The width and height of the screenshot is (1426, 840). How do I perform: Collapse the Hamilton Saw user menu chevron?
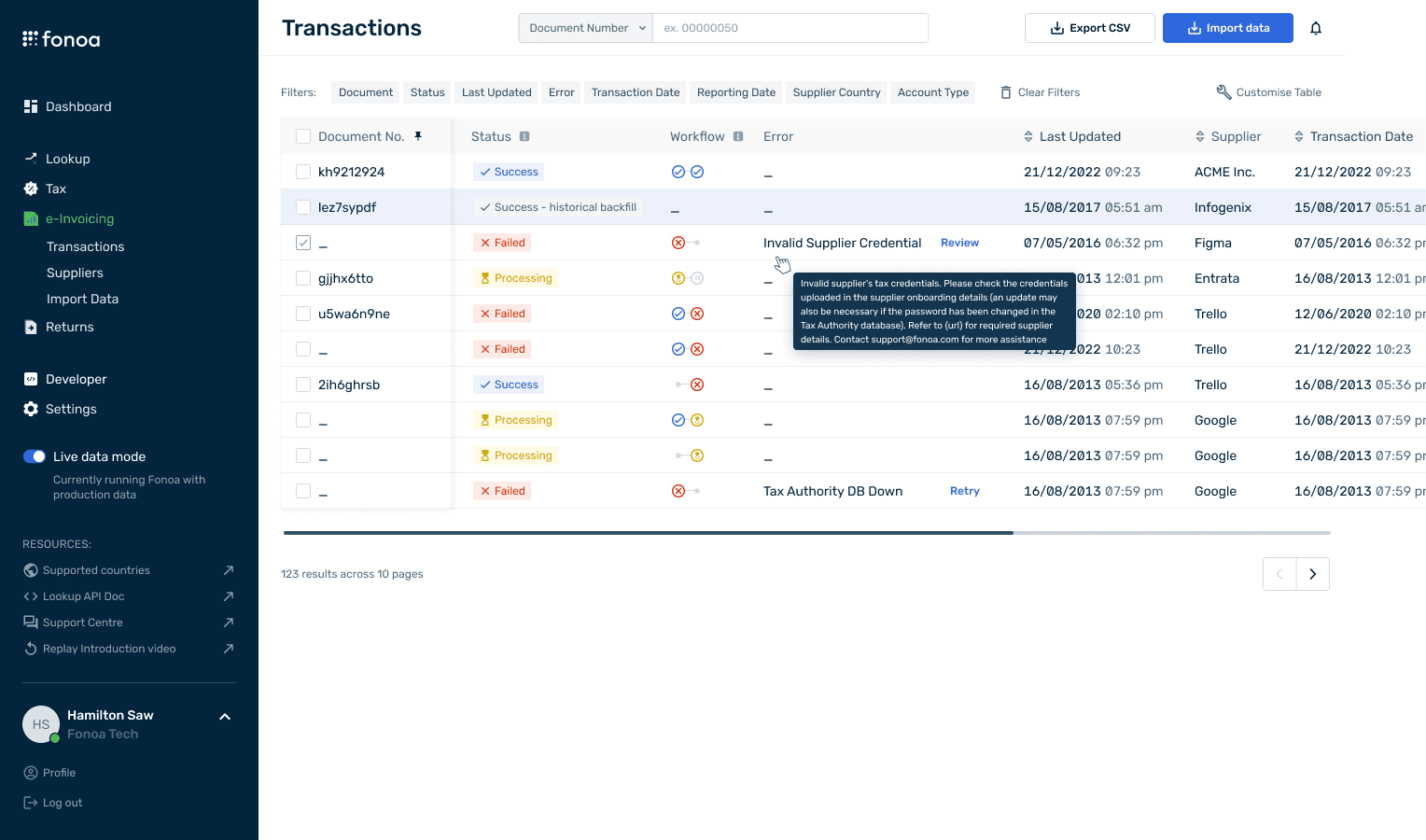pyautogui.click(x=225, y=717)
